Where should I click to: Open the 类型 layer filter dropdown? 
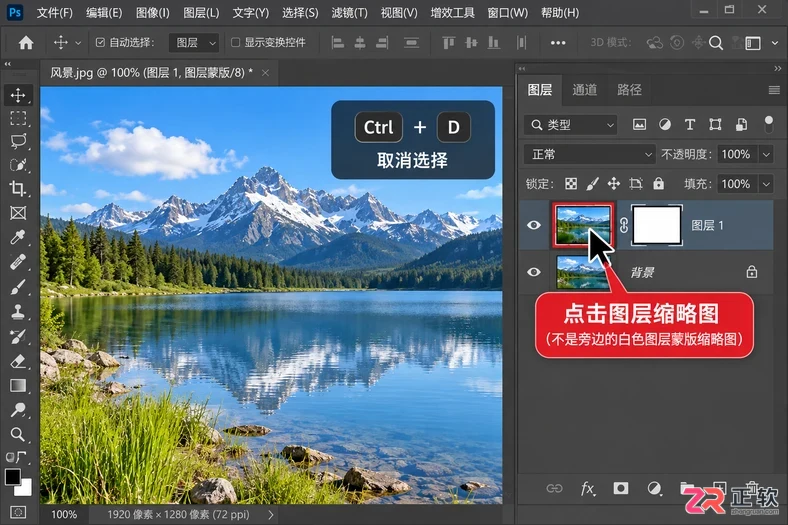tap(572, 125)
